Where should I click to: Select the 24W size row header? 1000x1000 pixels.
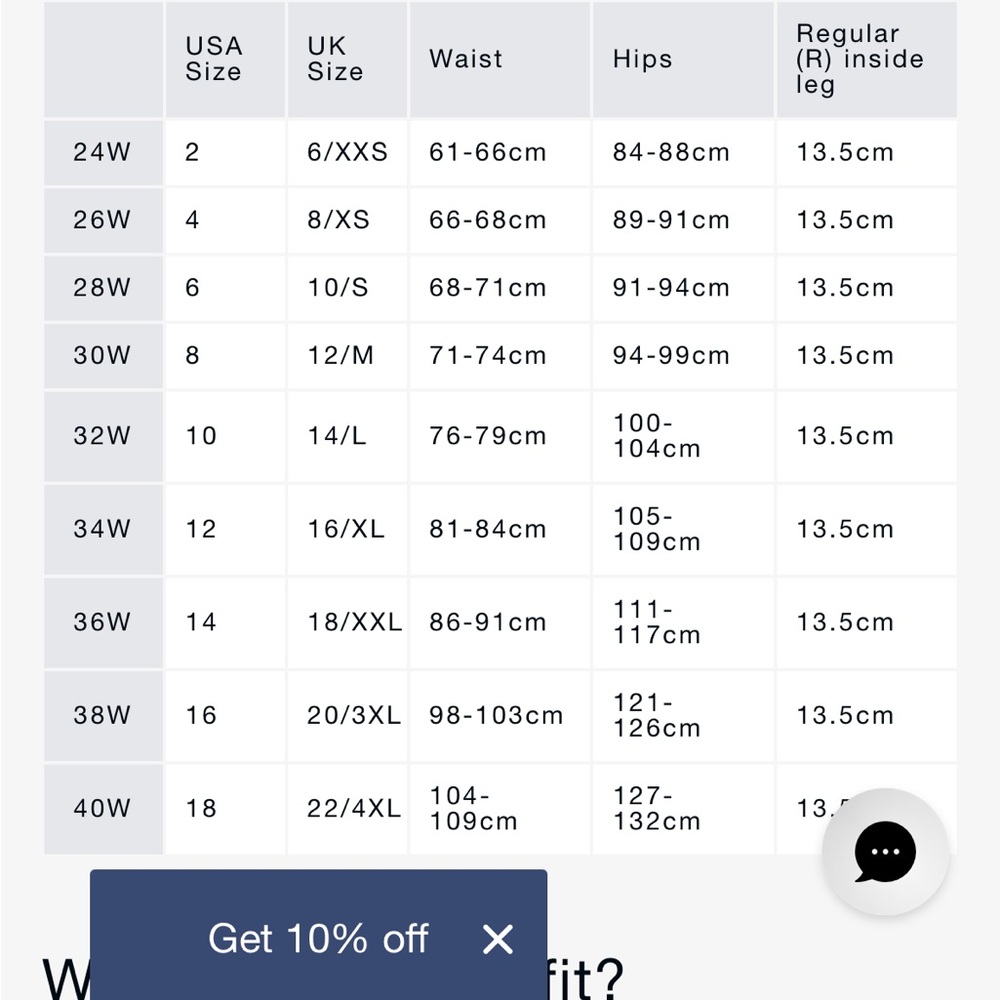(x=103, y=152)
